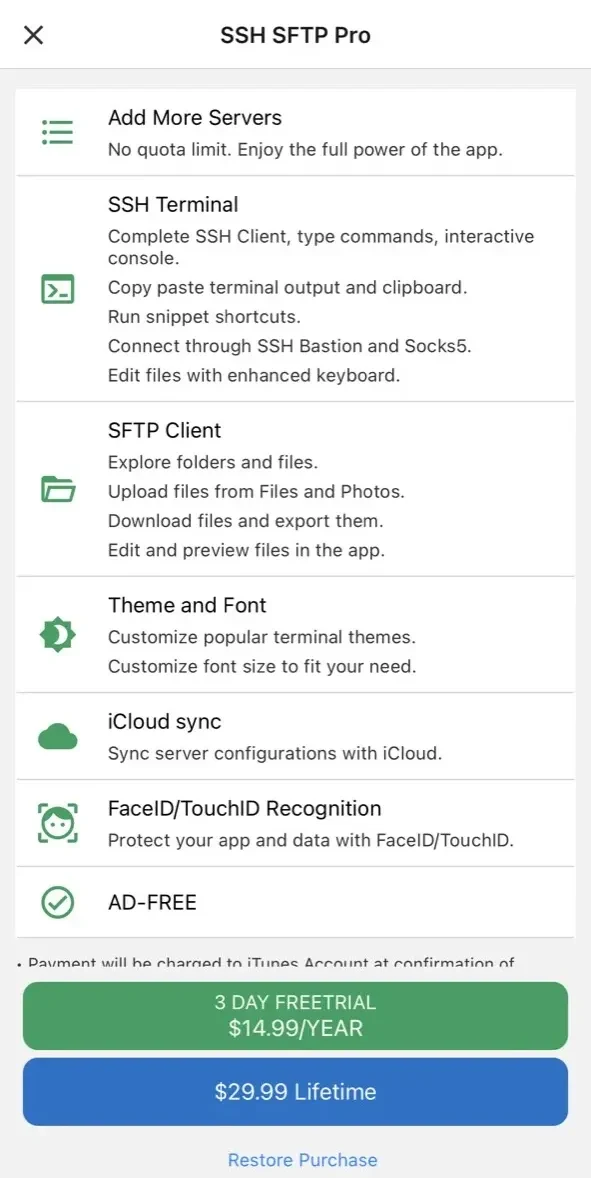Screen dimensions: 591x1178
Task: Tap 'Connect through SSH Bastion and Socks5' line
Action: 289,346
